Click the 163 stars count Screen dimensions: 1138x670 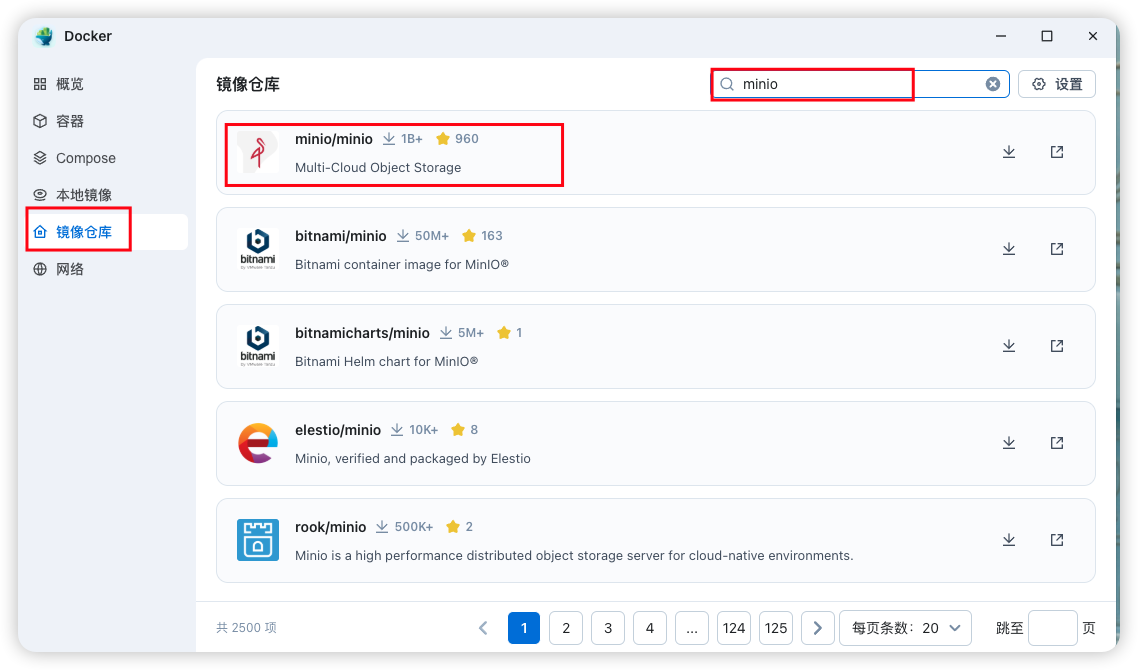pyautogui.click(x=491, y=236)
